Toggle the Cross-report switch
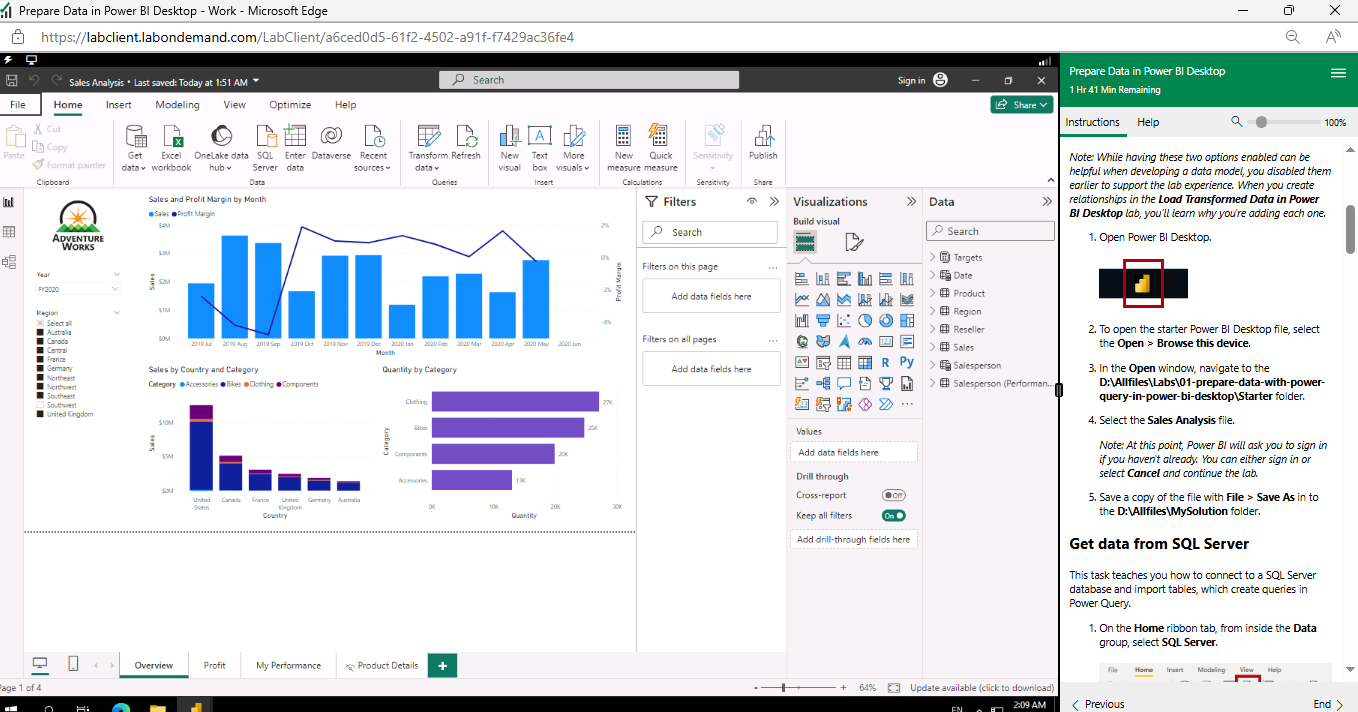 click(x=893, y=495)
